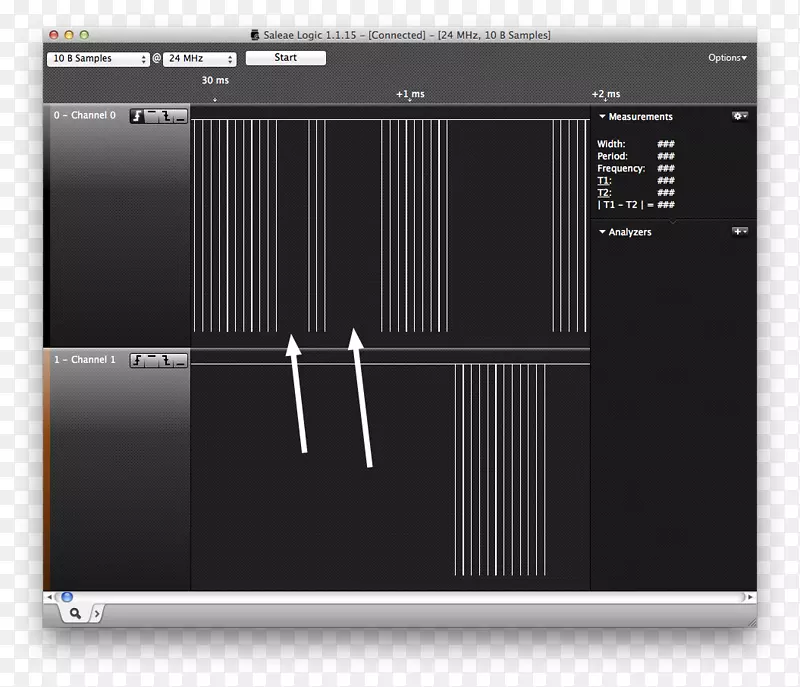Click the left scroll arrow
Viewport: 800px width, 687px height.
pyautogui.click(x=49, y=597)
